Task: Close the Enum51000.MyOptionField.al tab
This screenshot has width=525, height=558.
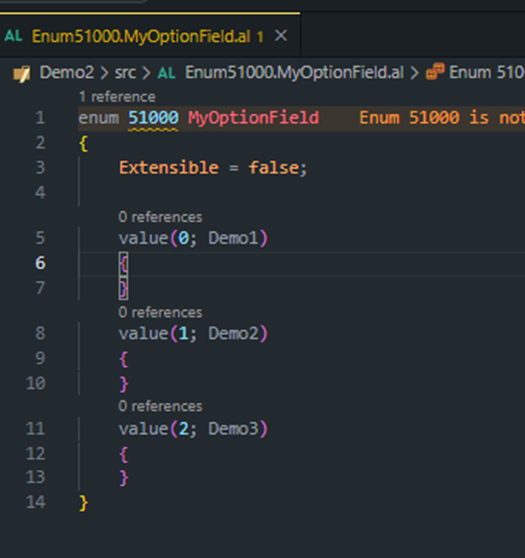Action: (281, 36)
